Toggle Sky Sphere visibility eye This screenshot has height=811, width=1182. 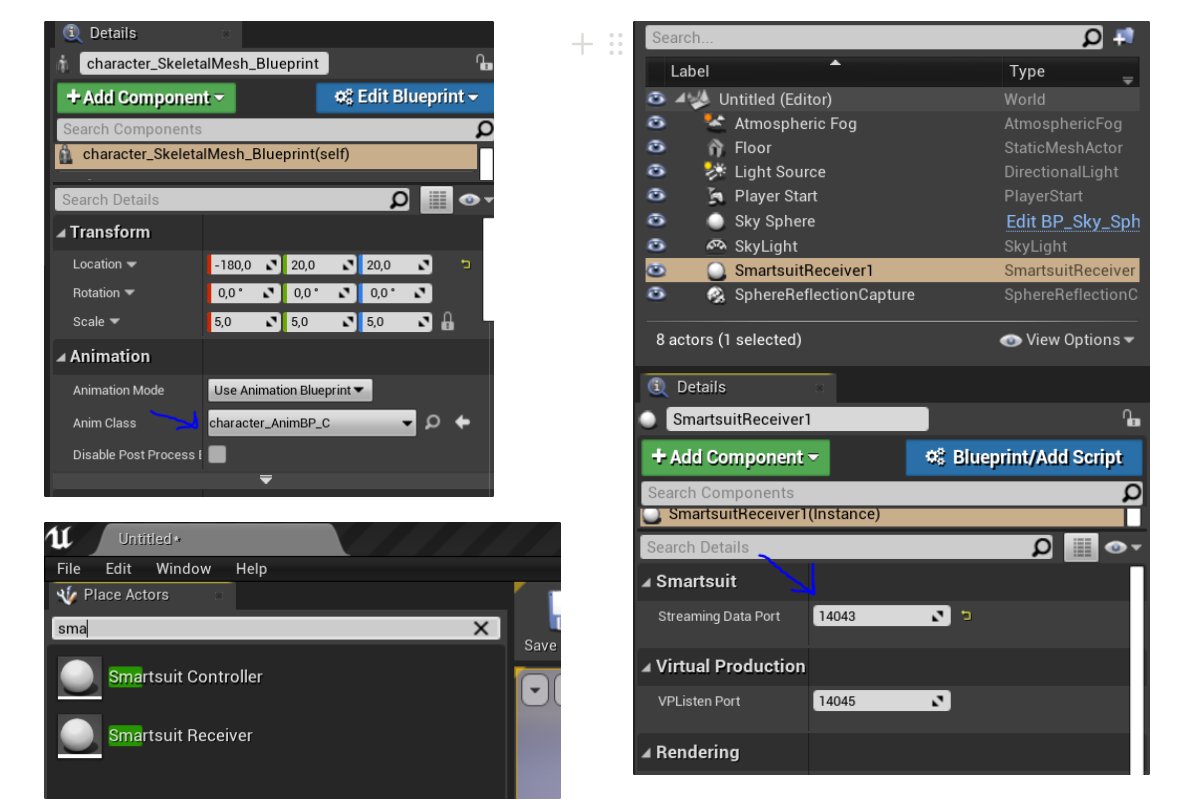[x=657, y=221]
